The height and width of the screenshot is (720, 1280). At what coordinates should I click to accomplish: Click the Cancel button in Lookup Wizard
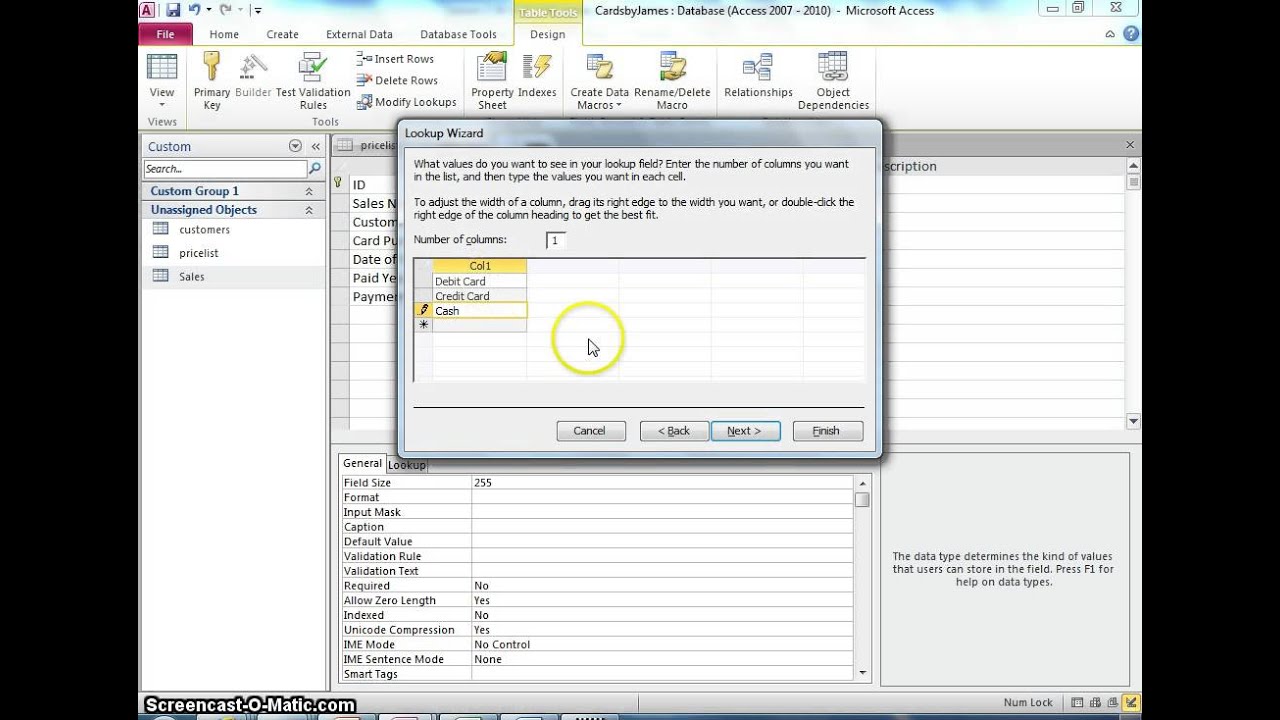click(590, 431)
